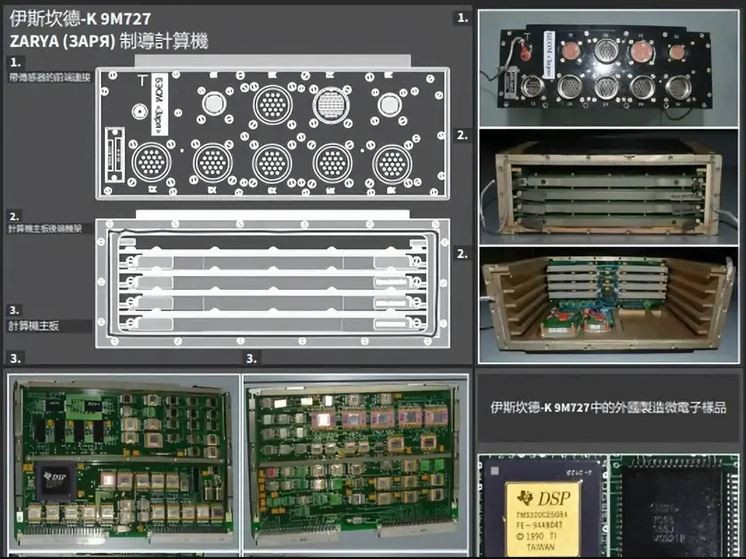Open the right circuit board photo with pink chips

(354, 463)
